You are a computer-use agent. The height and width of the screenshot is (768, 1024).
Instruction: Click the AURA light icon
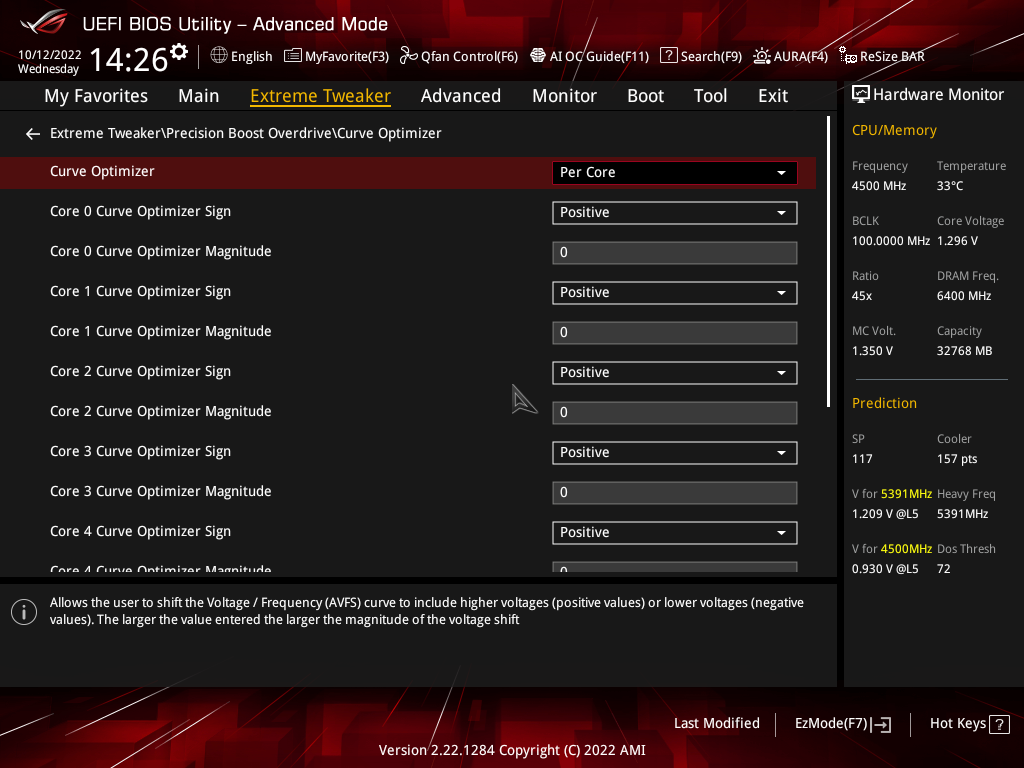coord(761,56)
